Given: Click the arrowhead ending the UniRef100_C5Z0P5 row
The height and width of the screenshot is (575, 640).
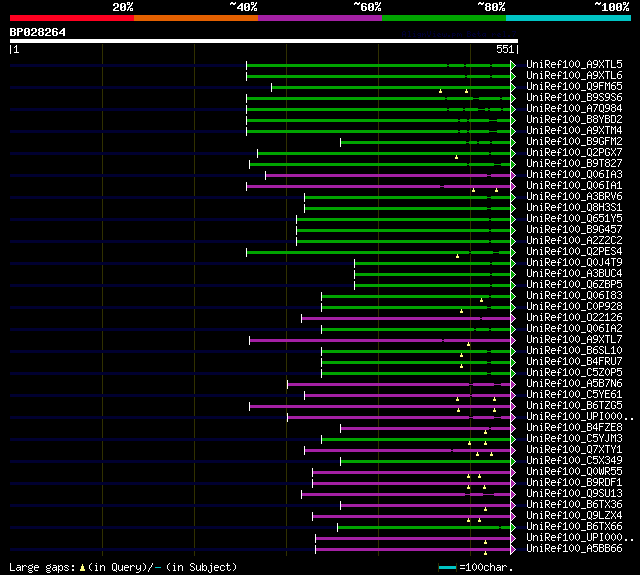Looking at the screenshot, I should coord(513,373).
